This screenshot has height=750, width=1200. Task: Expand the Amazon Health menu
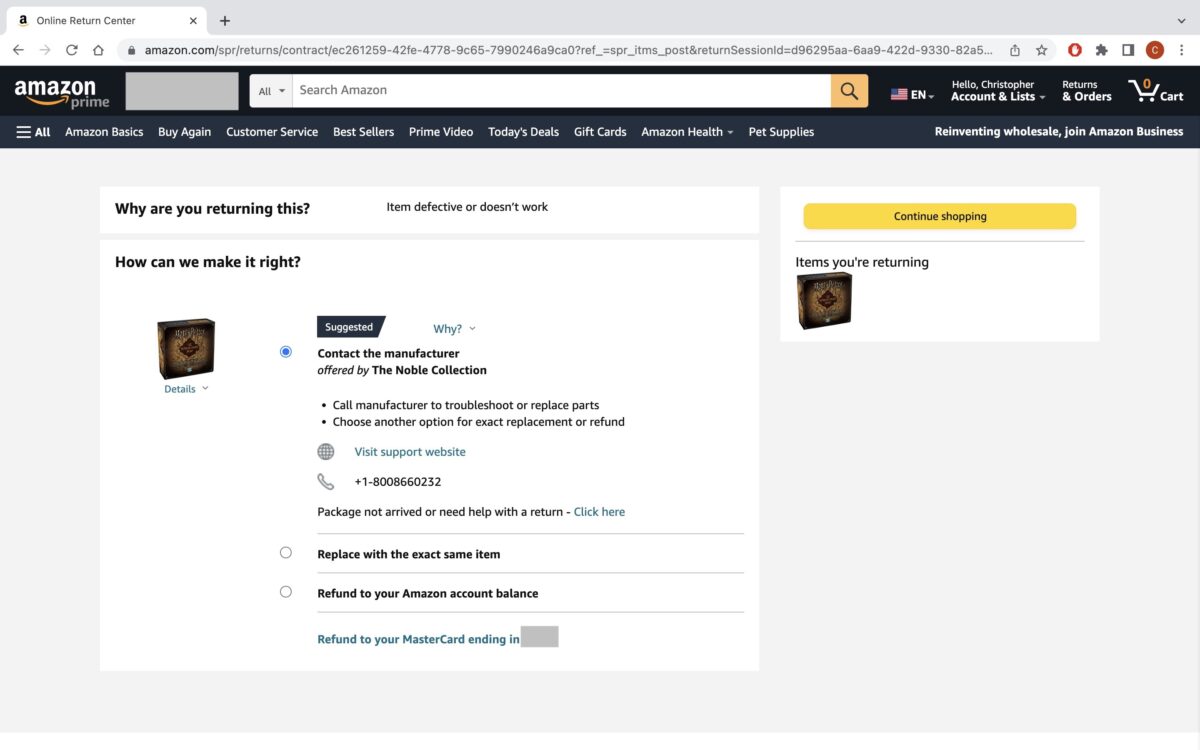pyautogui.click(x=687, y=132)
